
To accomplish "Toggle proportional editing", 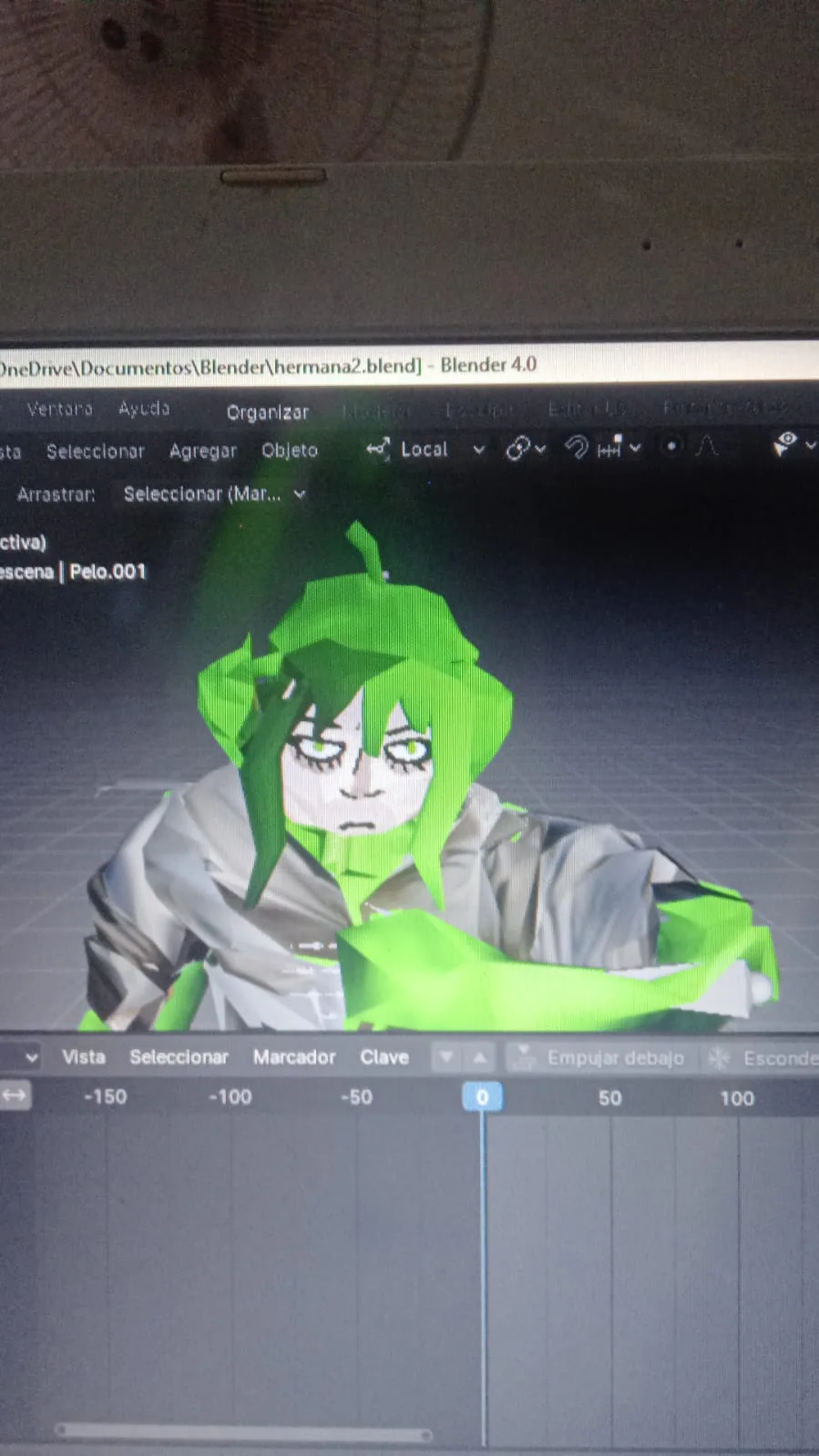I will point(671,446).
